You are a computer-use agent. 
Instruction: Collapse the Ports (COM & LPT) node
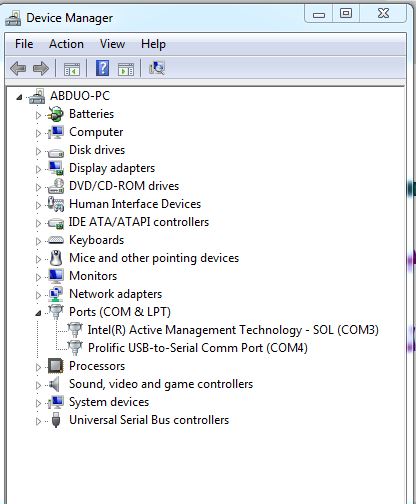click(38, 313)
